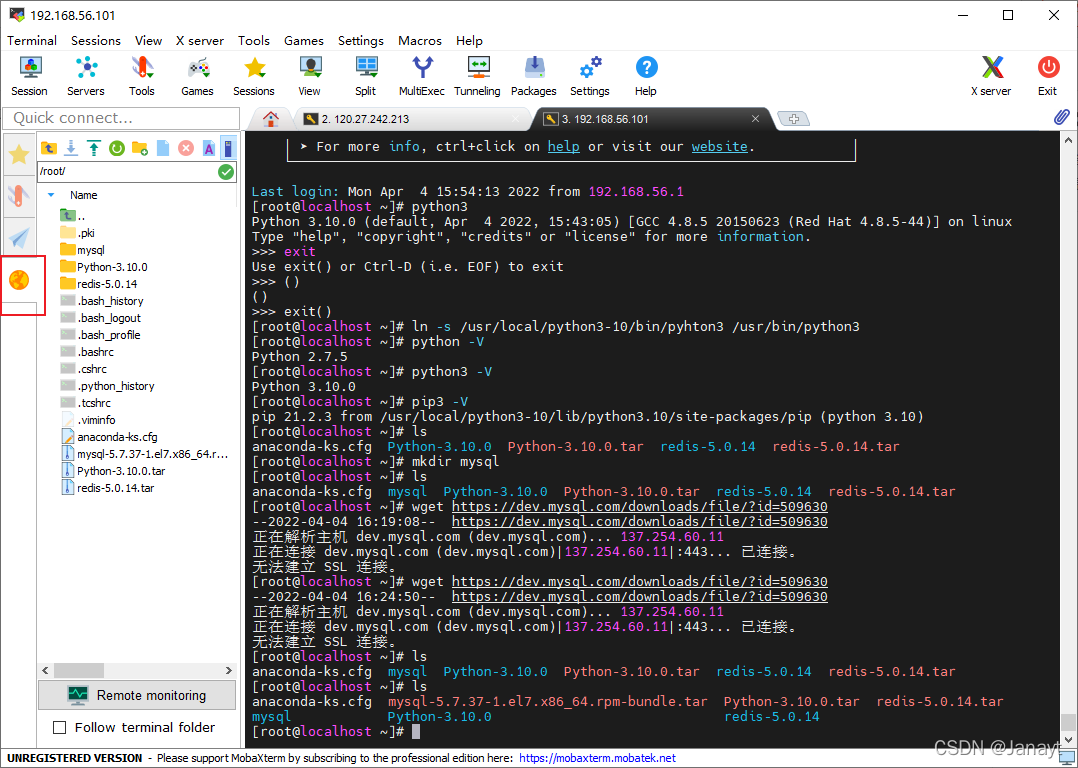Viewport: 1078px width, 768px height.
Task: Go to parent folder in SFTP toolbar
Action: 49,148
